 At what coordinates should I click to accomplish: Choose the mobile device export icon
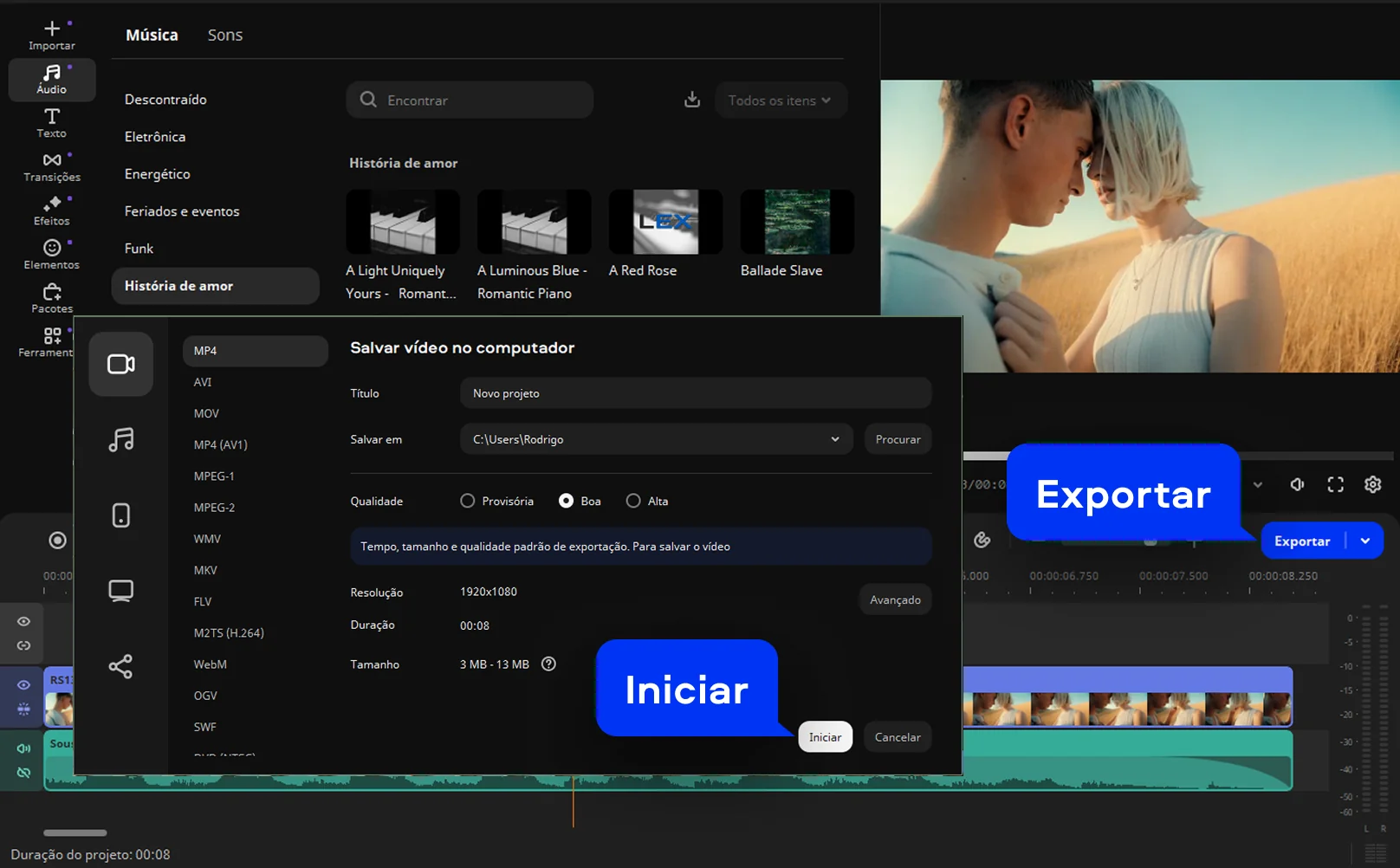point(121,515)
